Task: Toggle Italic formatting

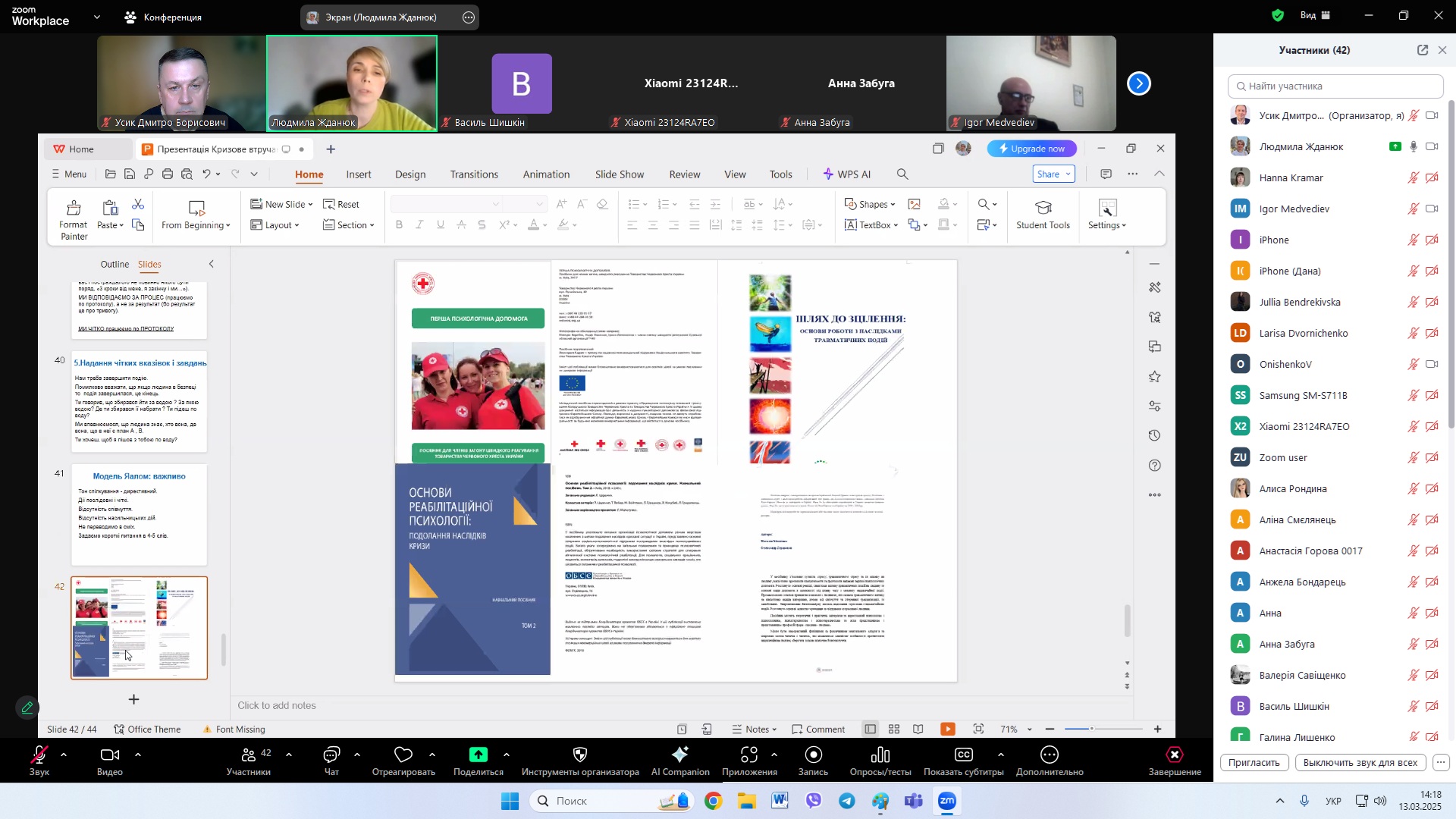Action: [x=419, y=225]
